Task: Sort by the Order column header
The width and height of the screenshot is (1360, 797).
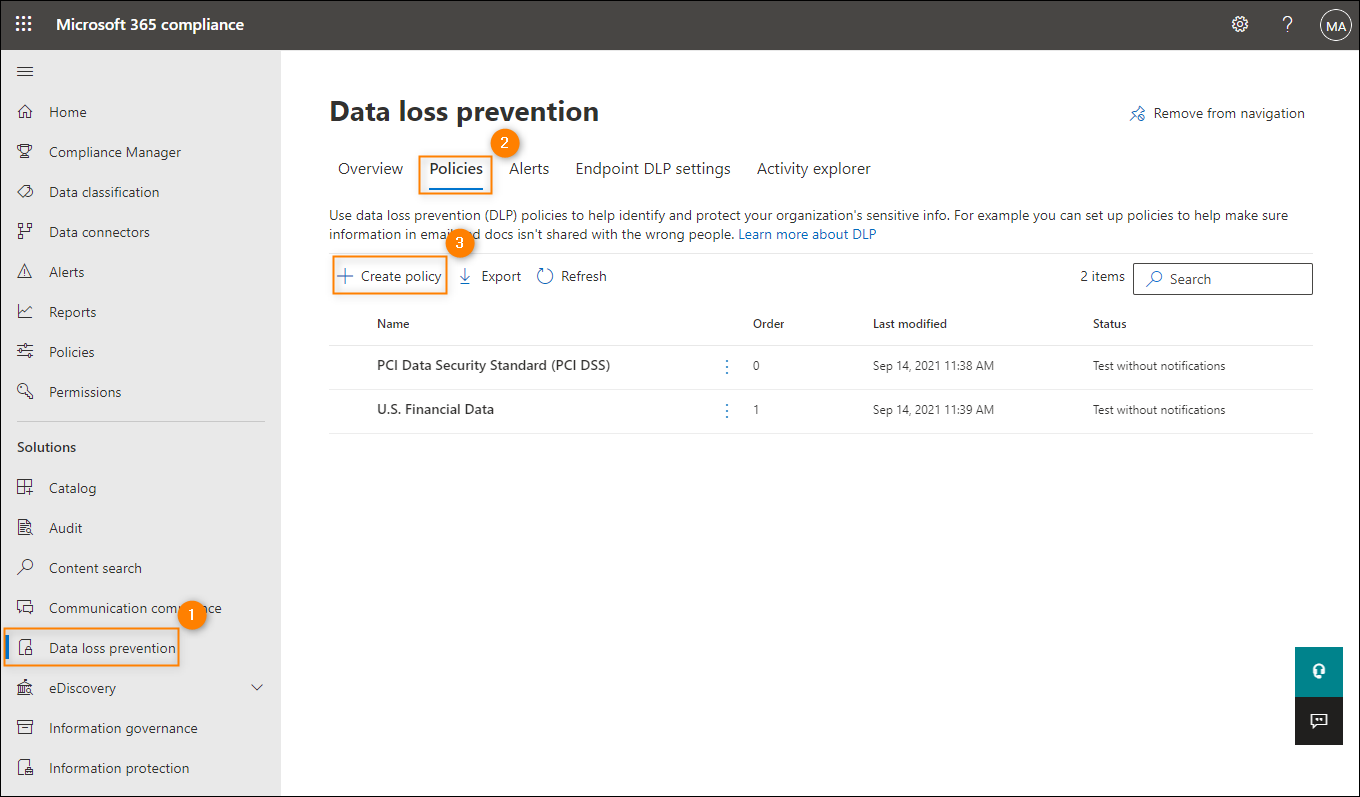Action: click(768, 324)
